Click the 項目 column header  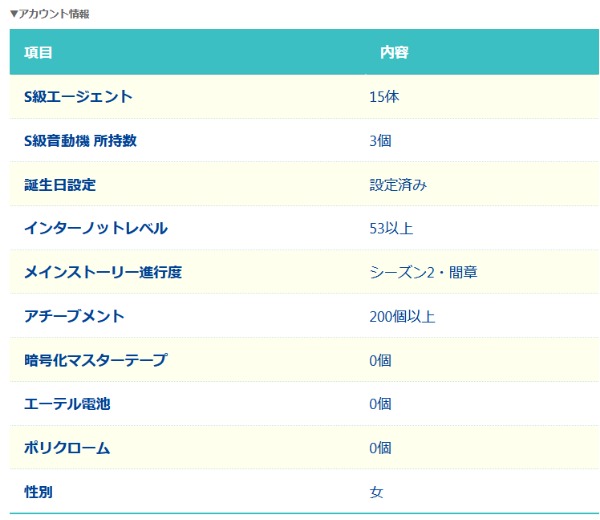click(39, 52)
